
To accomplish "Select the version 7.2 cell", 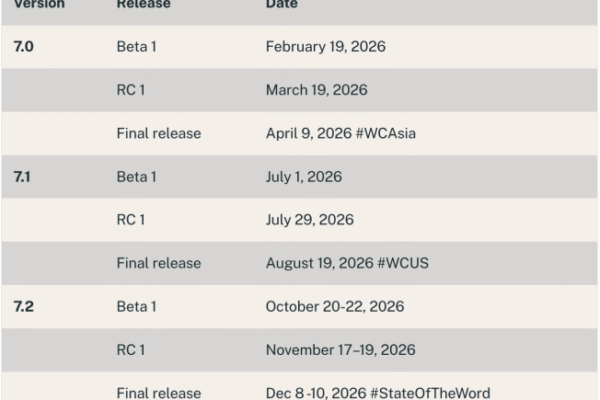I will point(23,307).
